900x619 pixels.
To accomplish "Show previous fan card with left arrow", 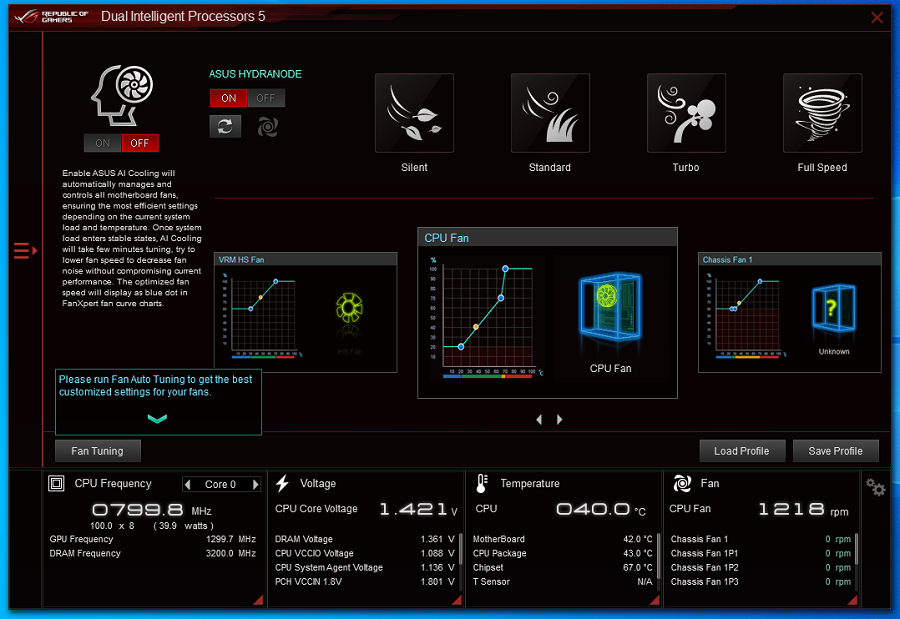I will (539, 420).
